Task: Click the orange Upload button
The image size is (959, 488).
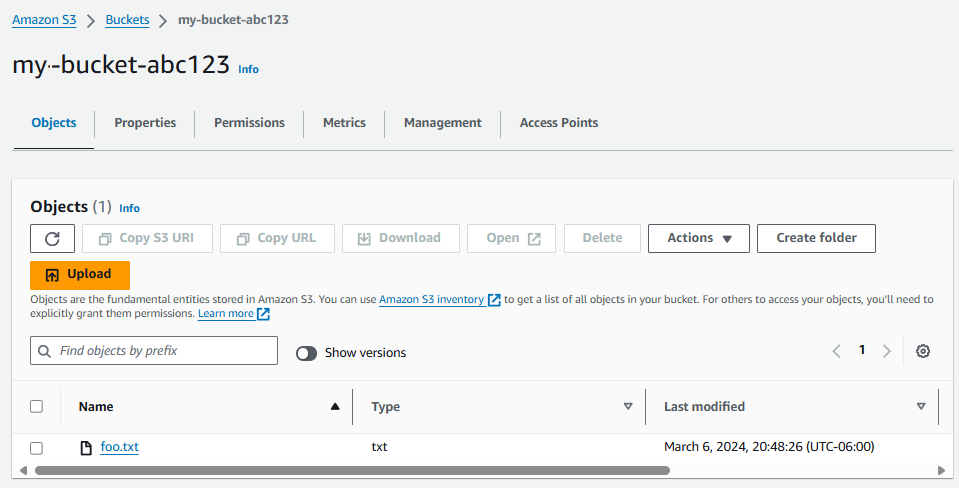Action: point(80,275)
